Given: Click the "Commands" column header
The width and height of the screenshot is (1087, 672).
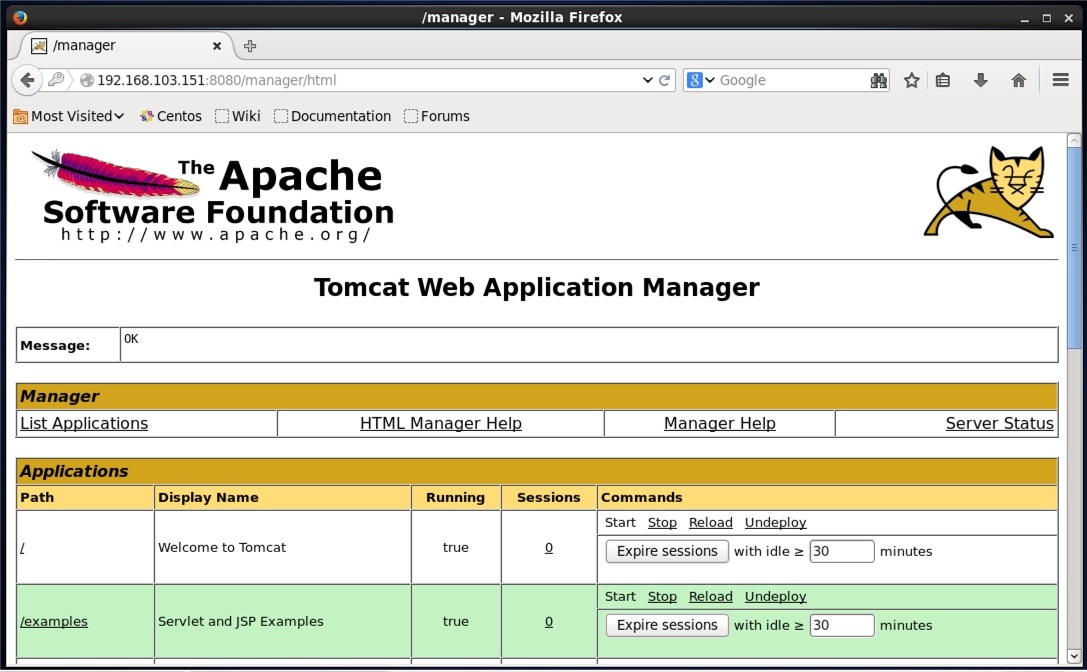Looking at the screenshot, I should [x=641, y=497].
